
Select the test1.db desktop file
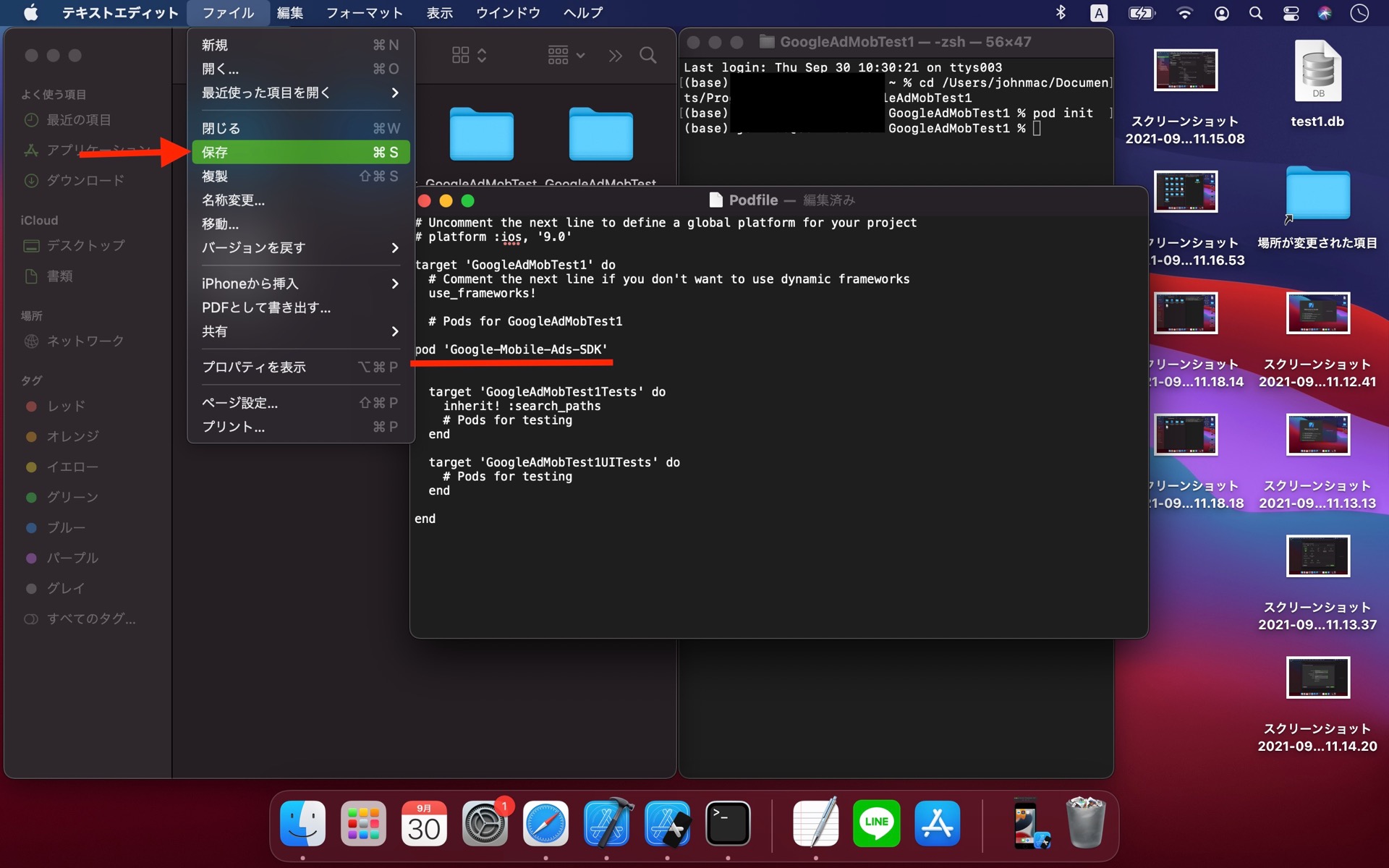[x=1317, y=84]
